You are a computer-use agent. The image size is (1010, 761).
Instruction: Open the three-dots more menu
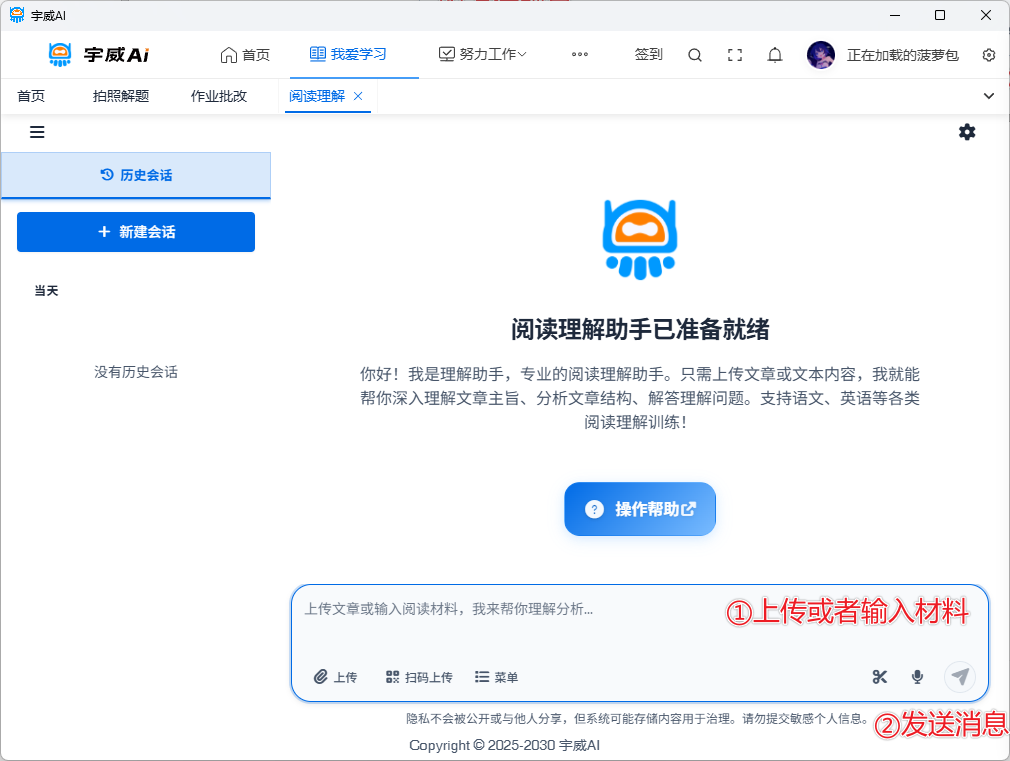coord(580,55)
